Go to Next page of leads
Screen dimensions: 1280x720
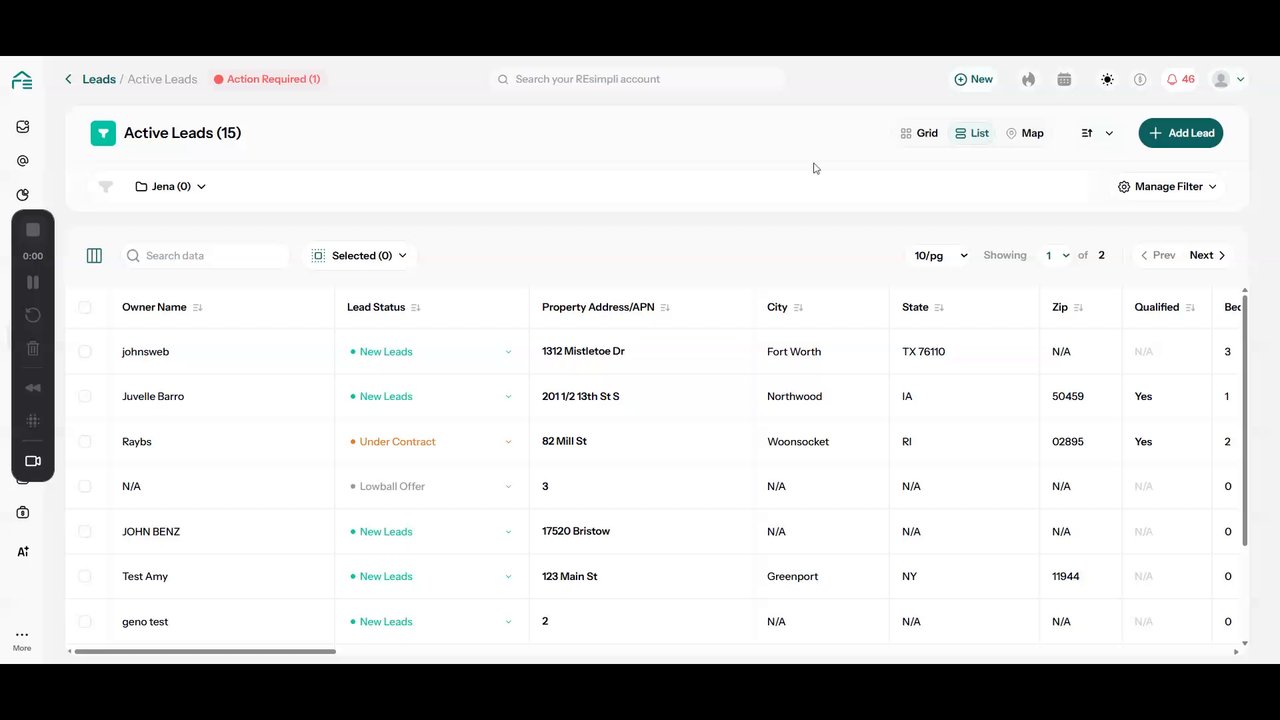coord(1207,256)
